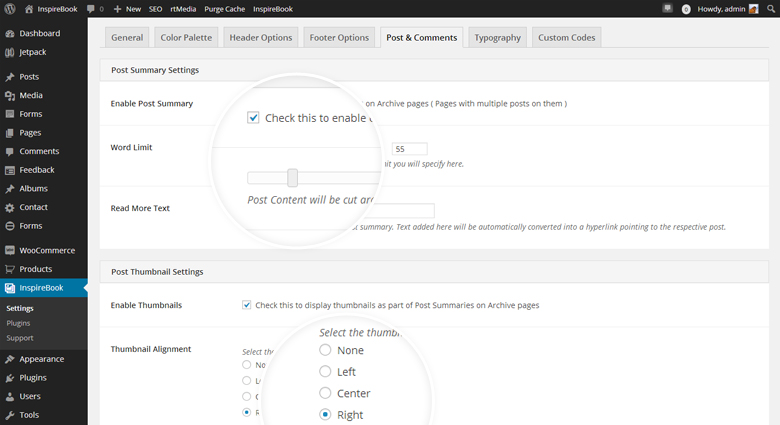This screenshot has height=425, width=780.
Task: Click the admin avatar picture
Action: (x=754, y=9)
